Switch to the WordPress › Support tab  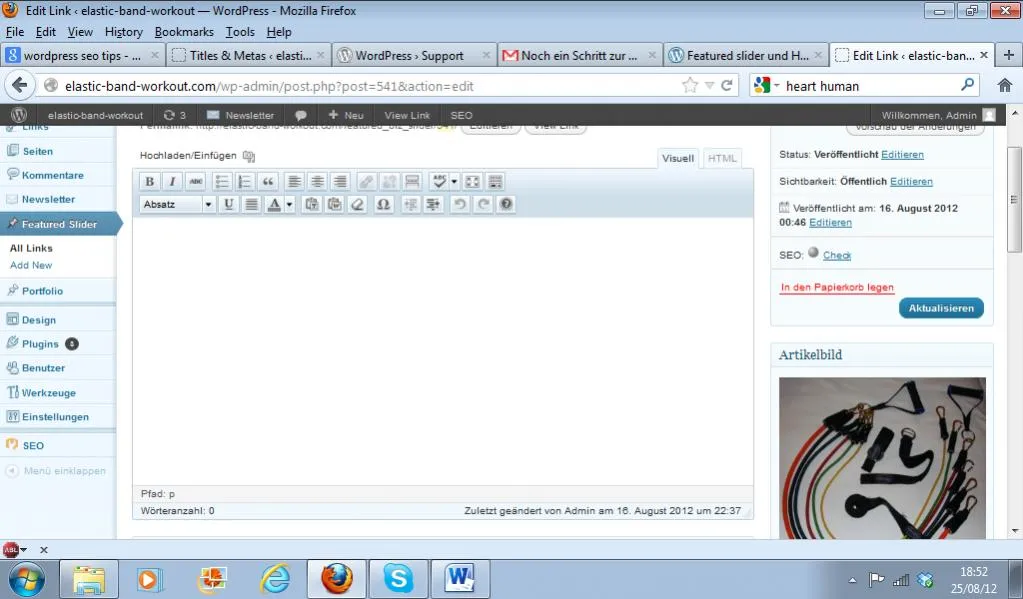point(414,56)
